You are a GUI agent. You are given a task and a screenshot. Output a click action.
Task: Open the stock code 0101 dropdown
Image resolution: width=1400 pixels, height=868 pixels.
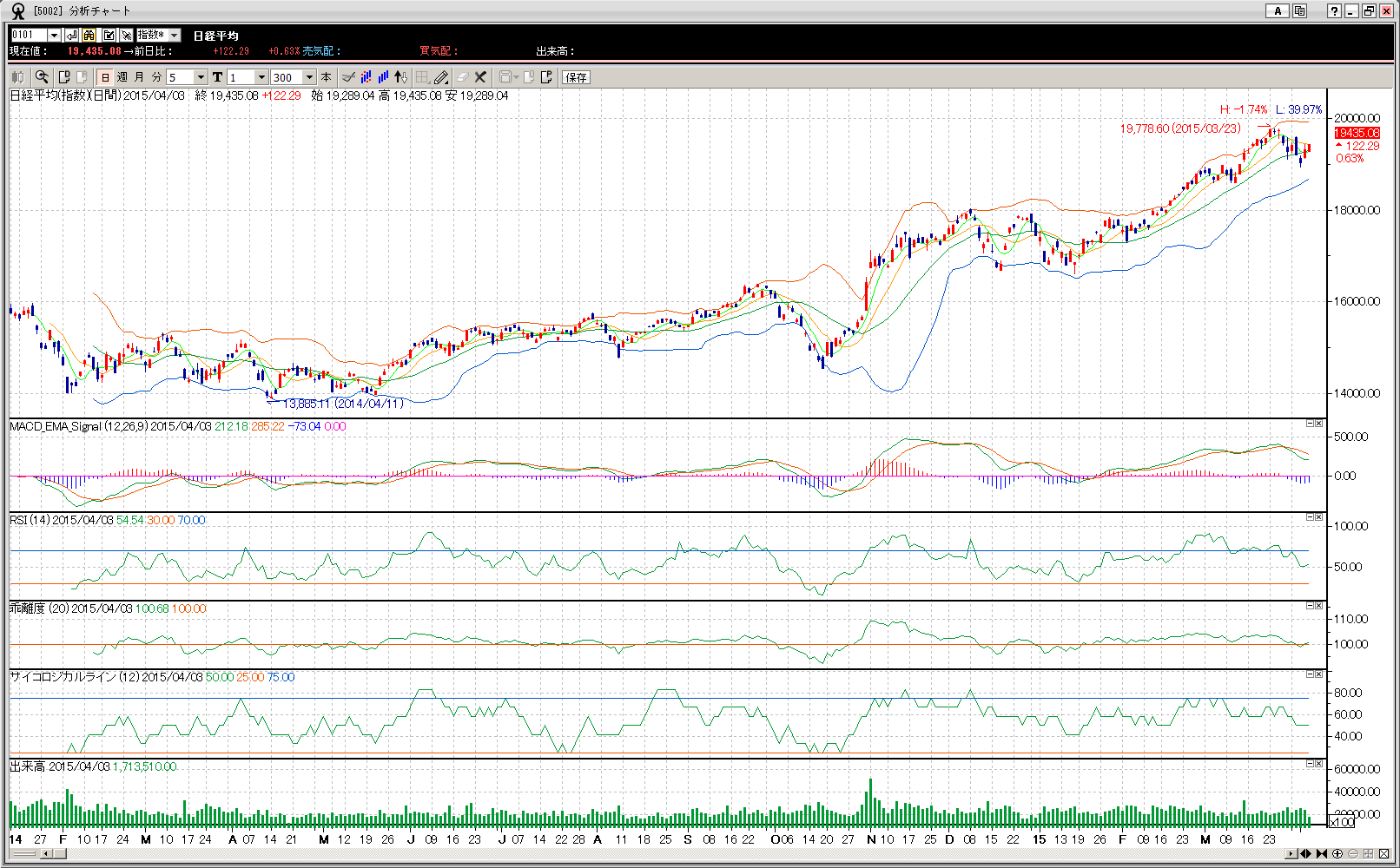point(54,35)
